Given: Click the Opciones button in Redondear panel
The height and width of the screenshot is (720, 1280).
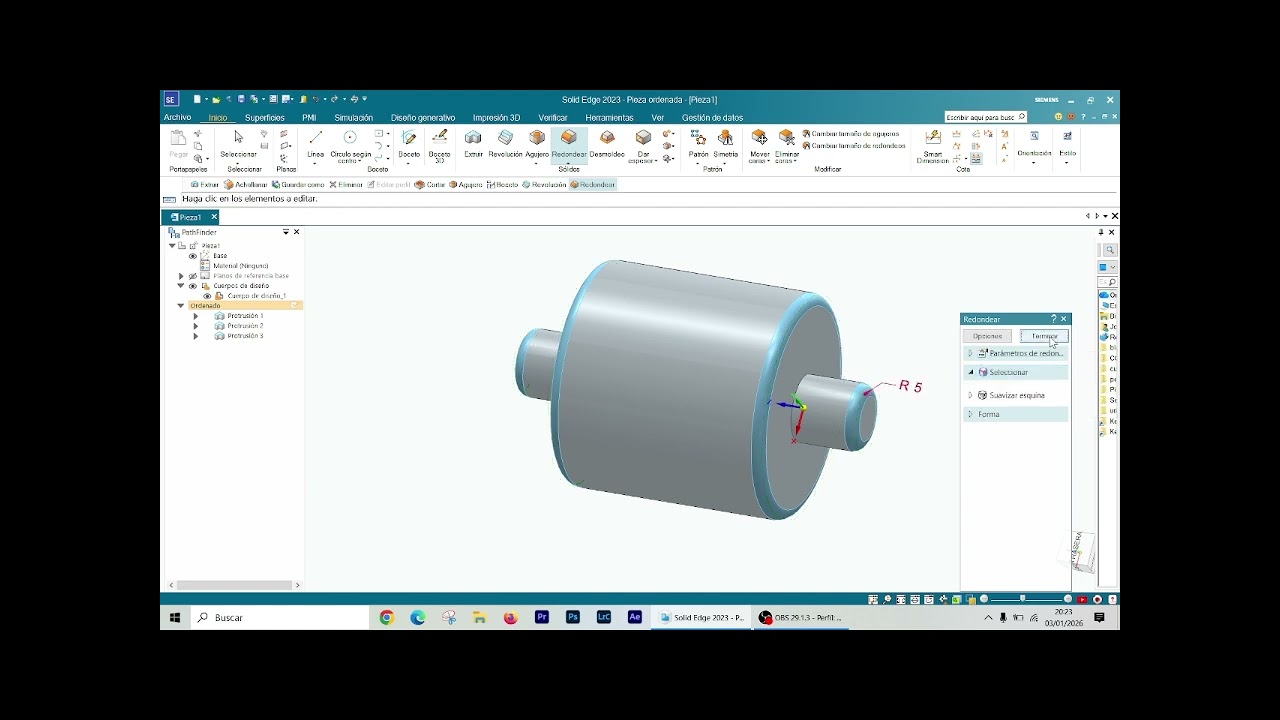Looking at the screenshot, I should (988, 336).
